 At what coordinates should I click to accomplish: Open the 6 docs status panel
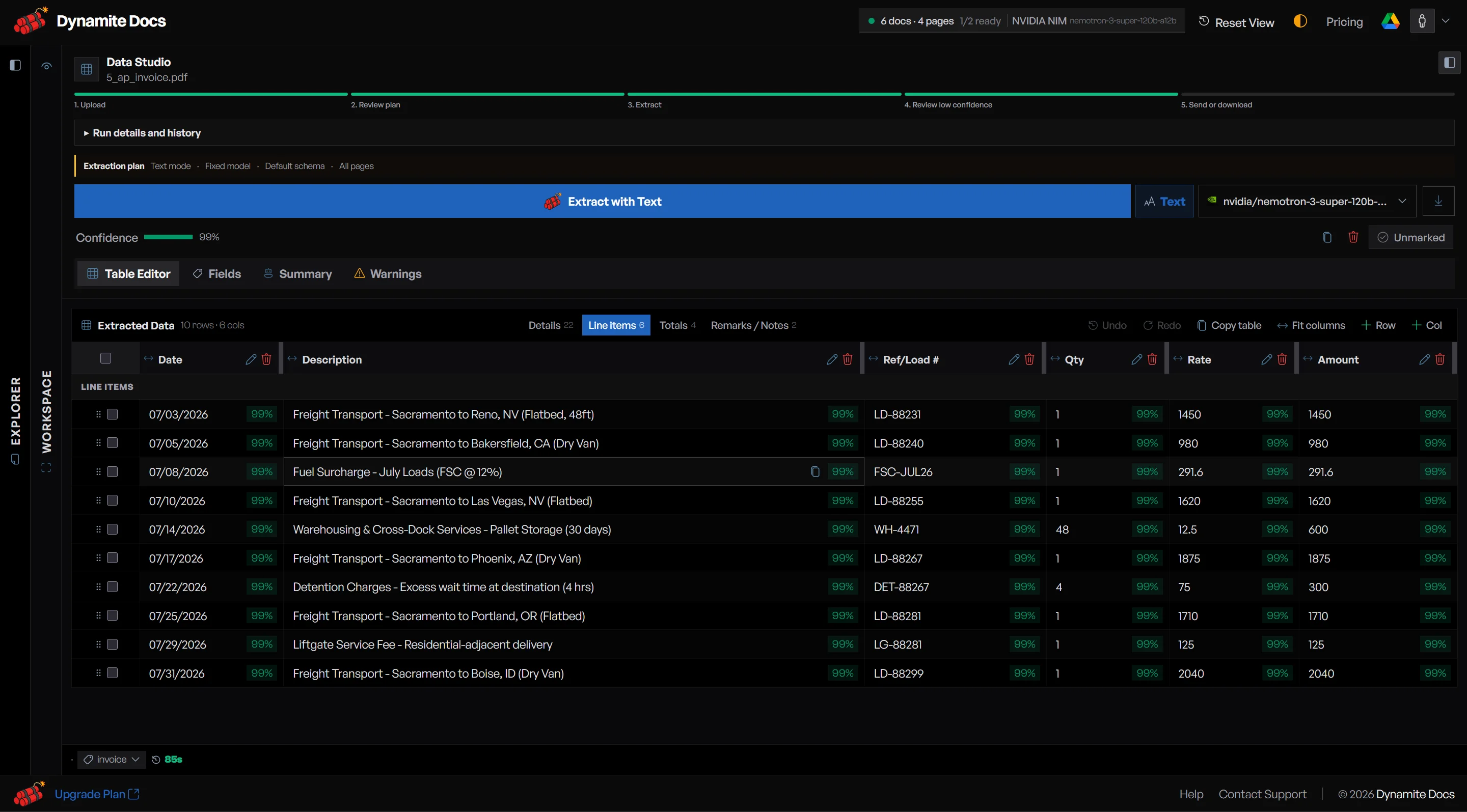(1022, 21)
